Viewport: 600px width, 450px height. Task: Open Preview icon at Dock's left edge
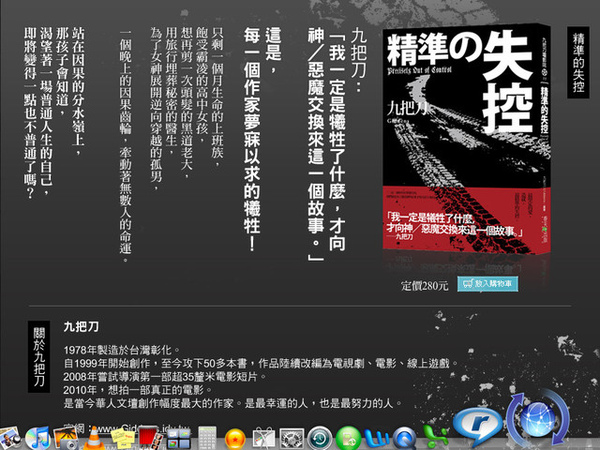10,438
